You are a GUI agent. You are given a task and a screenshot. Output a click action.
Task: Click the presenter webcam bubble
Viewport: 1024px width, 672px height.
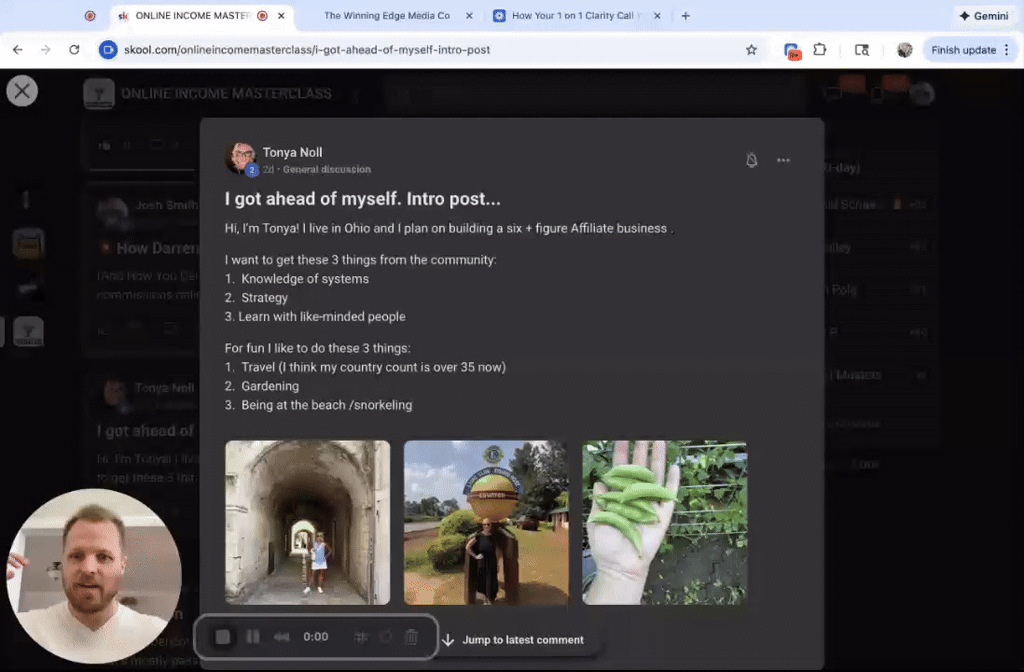pyautogui.click(x=93, y=577)
